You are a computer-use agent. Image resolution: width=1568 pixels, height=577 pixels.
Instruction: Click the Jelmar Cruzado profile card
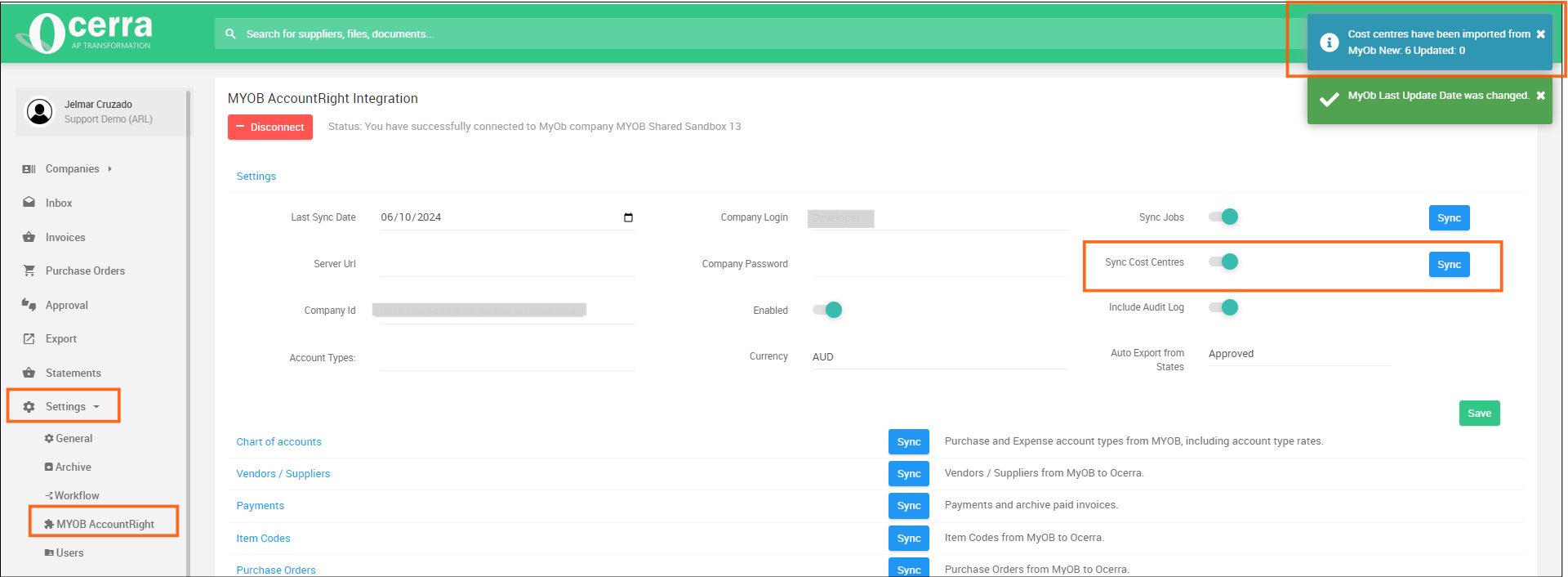pos(101,112)
